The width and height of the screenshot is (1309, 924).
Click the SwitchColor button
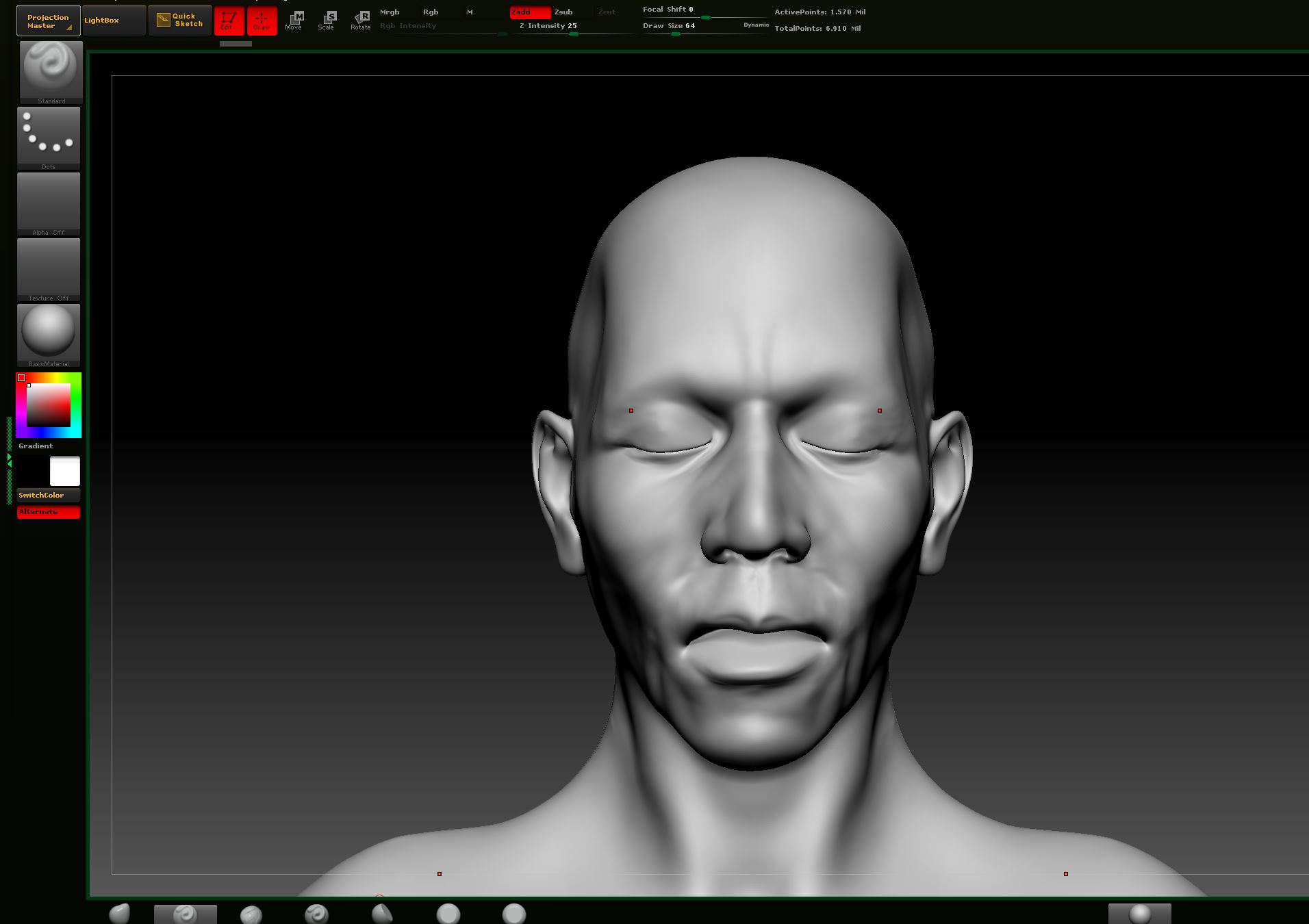coord(49,495)
